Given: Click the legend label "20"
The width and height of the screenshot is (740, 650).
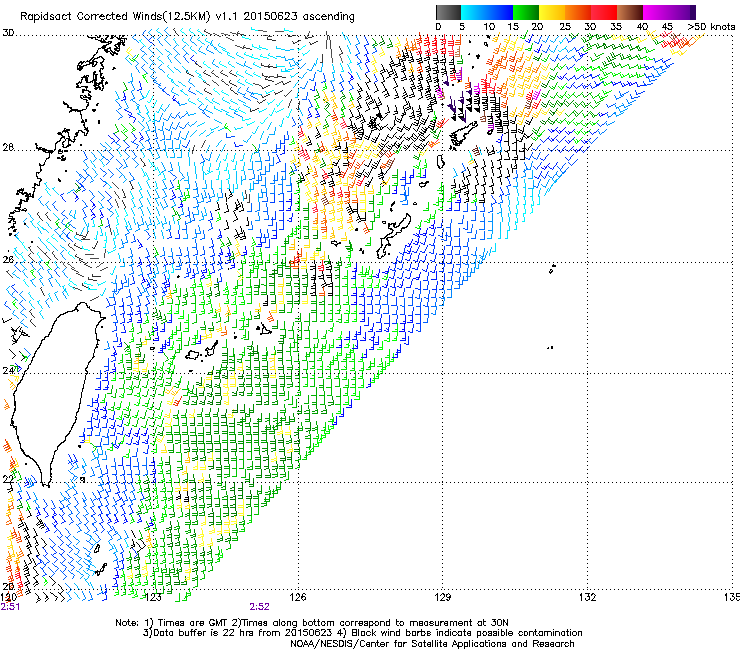Looking at the screenshot, I should pyautogui.click(x=537, y=26).
